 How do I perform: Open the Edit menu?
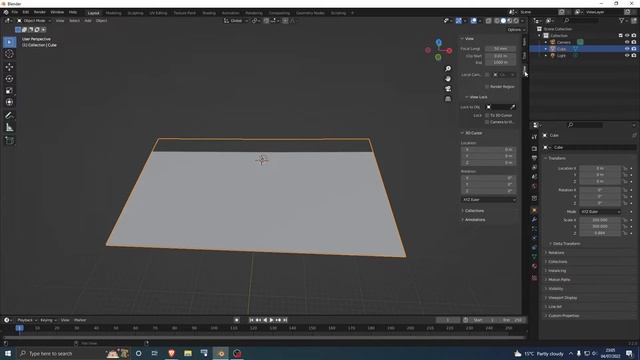[x=26, y=13]
